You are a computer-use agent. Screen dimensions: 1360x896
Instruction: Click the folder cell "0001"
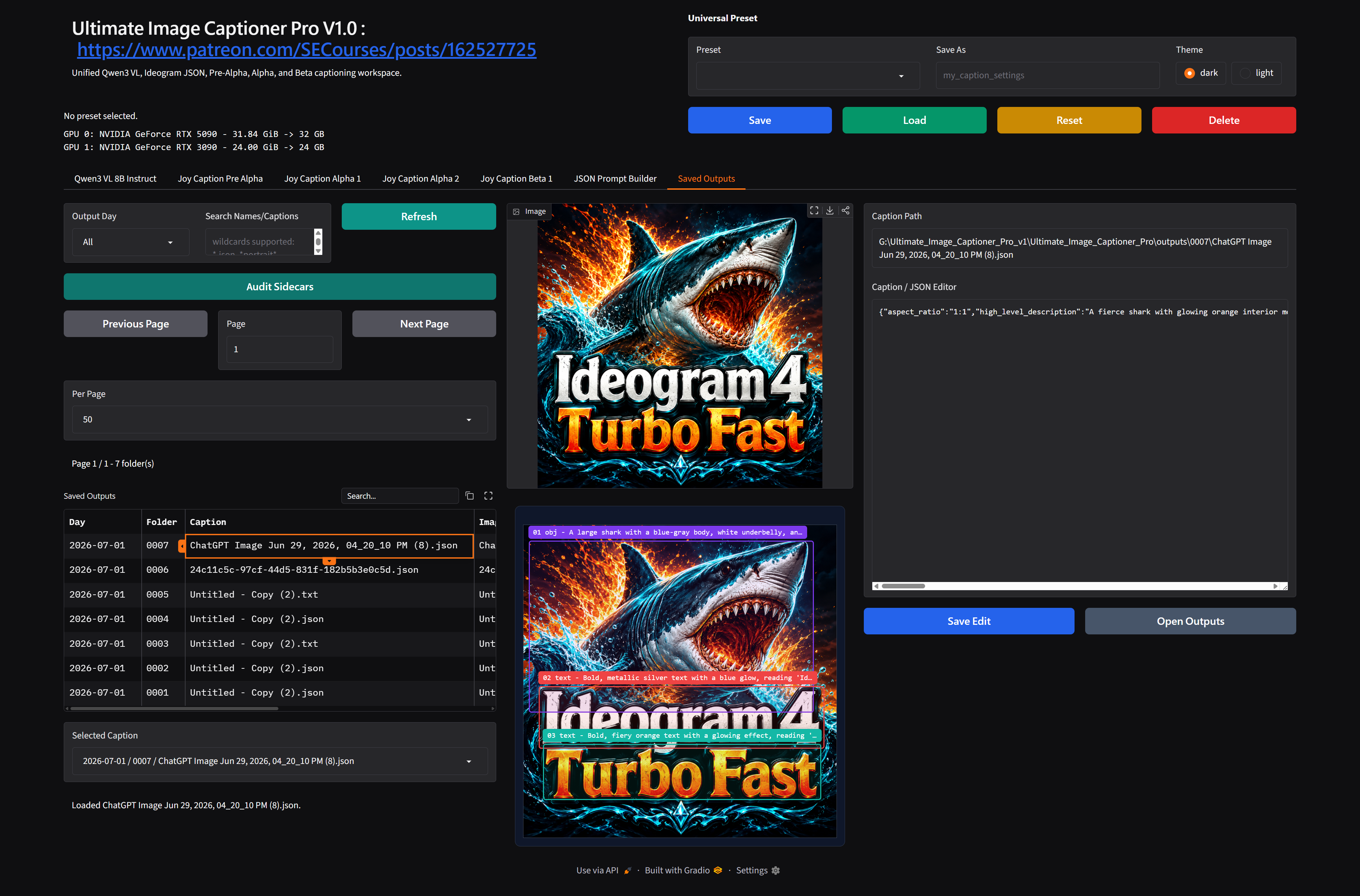(x=163, y=692)
